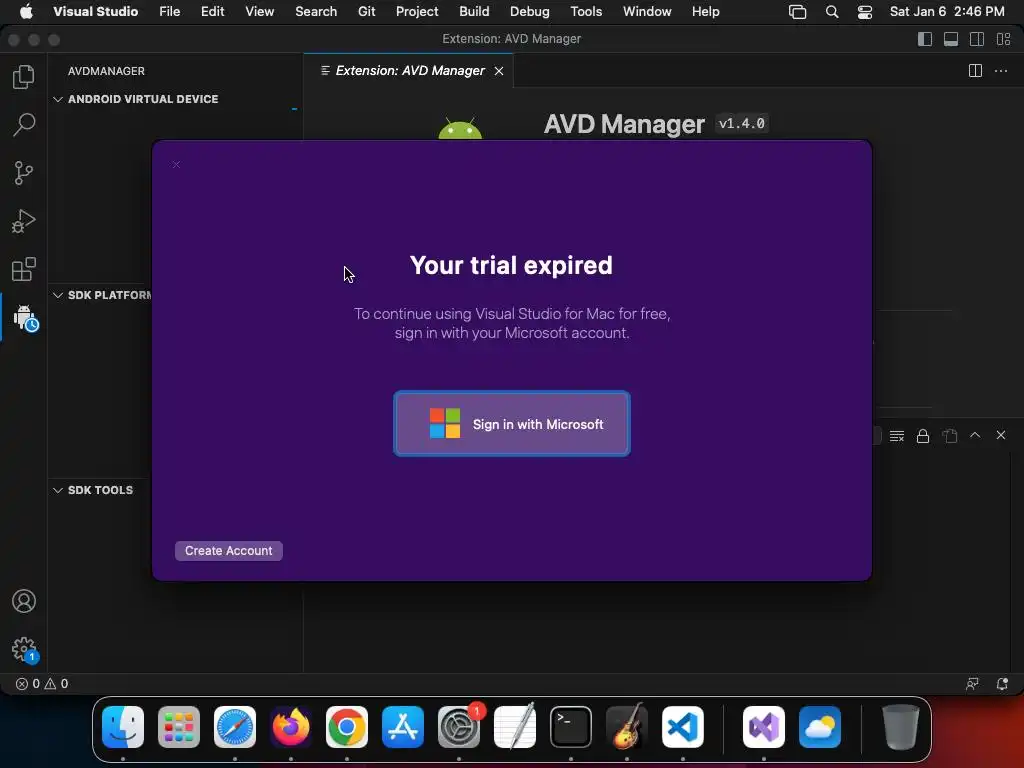The width and height of the screenshot is (1024, 768).
Task: Open Visual Studio Code from the Dock
Action: pos(683,727)
